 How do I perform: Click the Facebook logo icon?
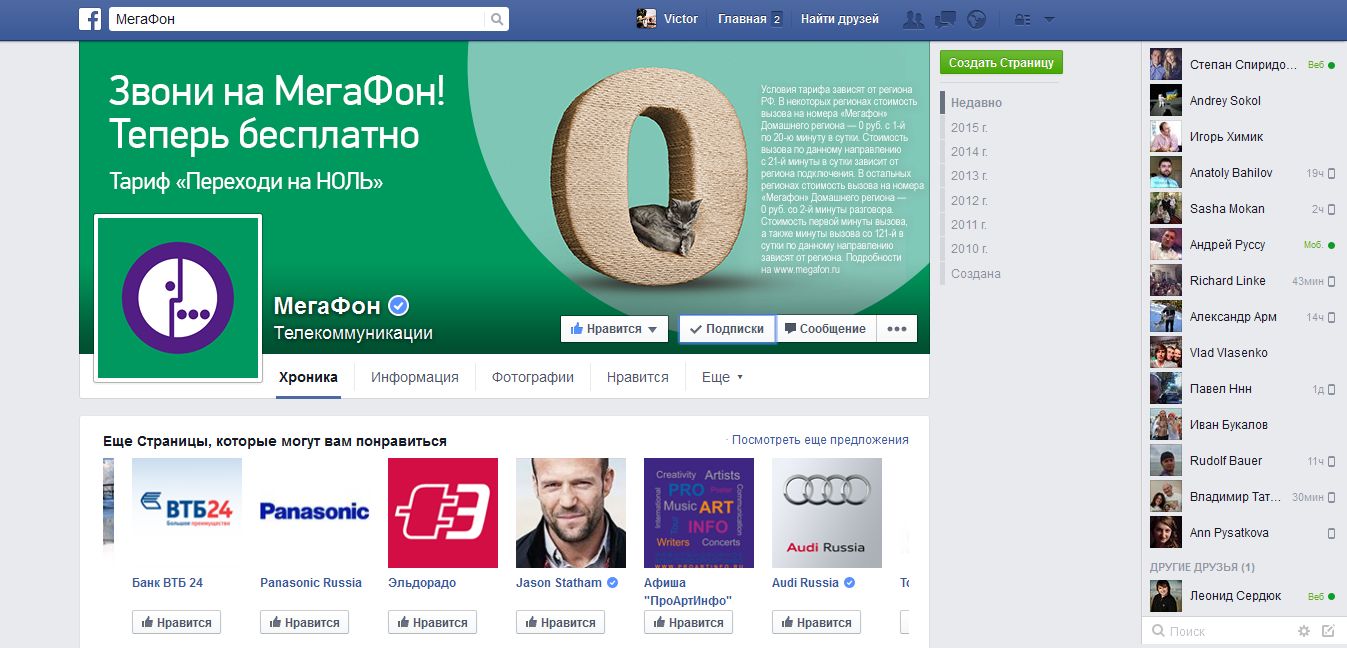(x=90, y=19)
